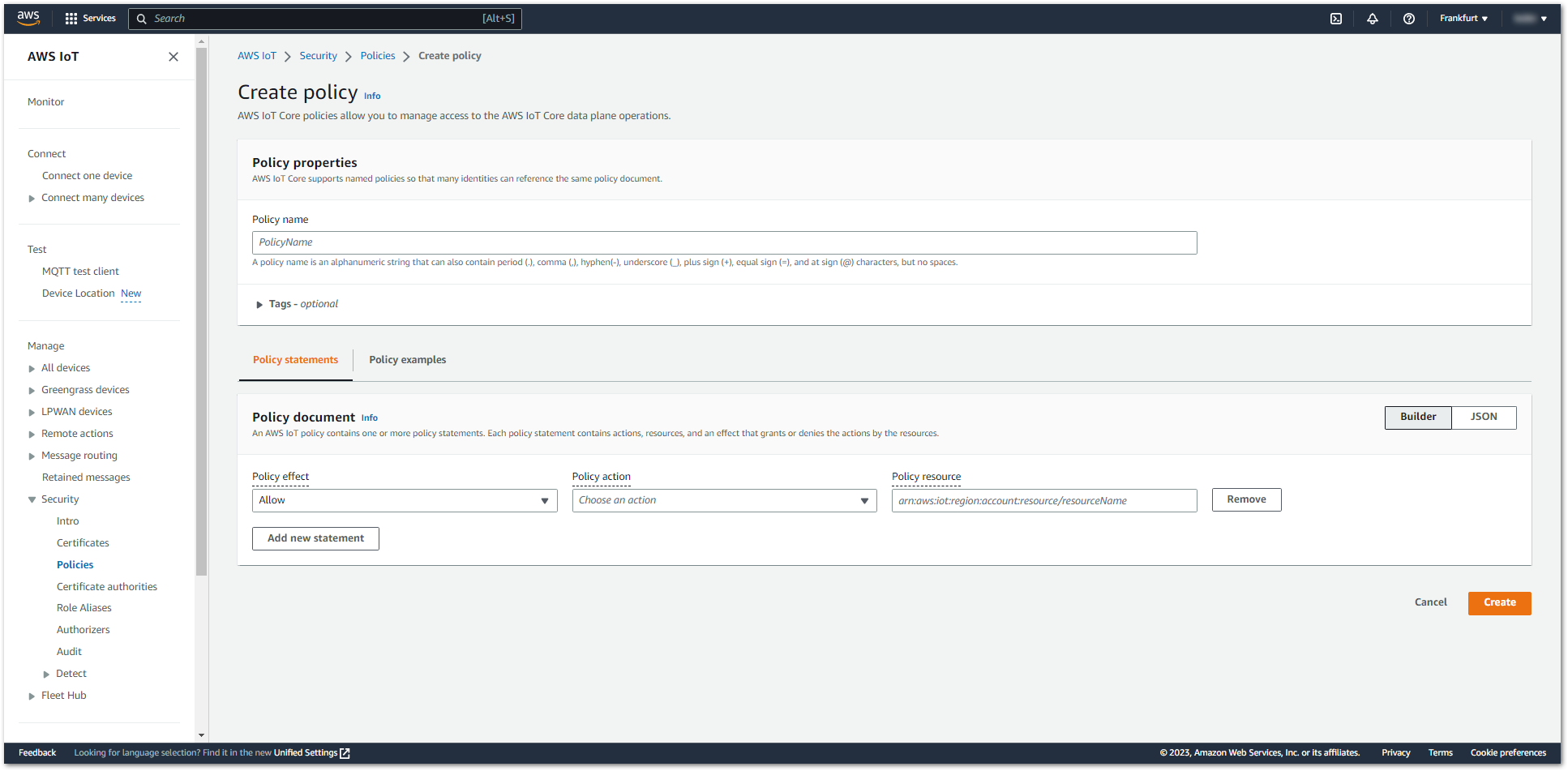Open the help question mark icon
This screenshot has height=771, width=1568.
[1409, 19]
